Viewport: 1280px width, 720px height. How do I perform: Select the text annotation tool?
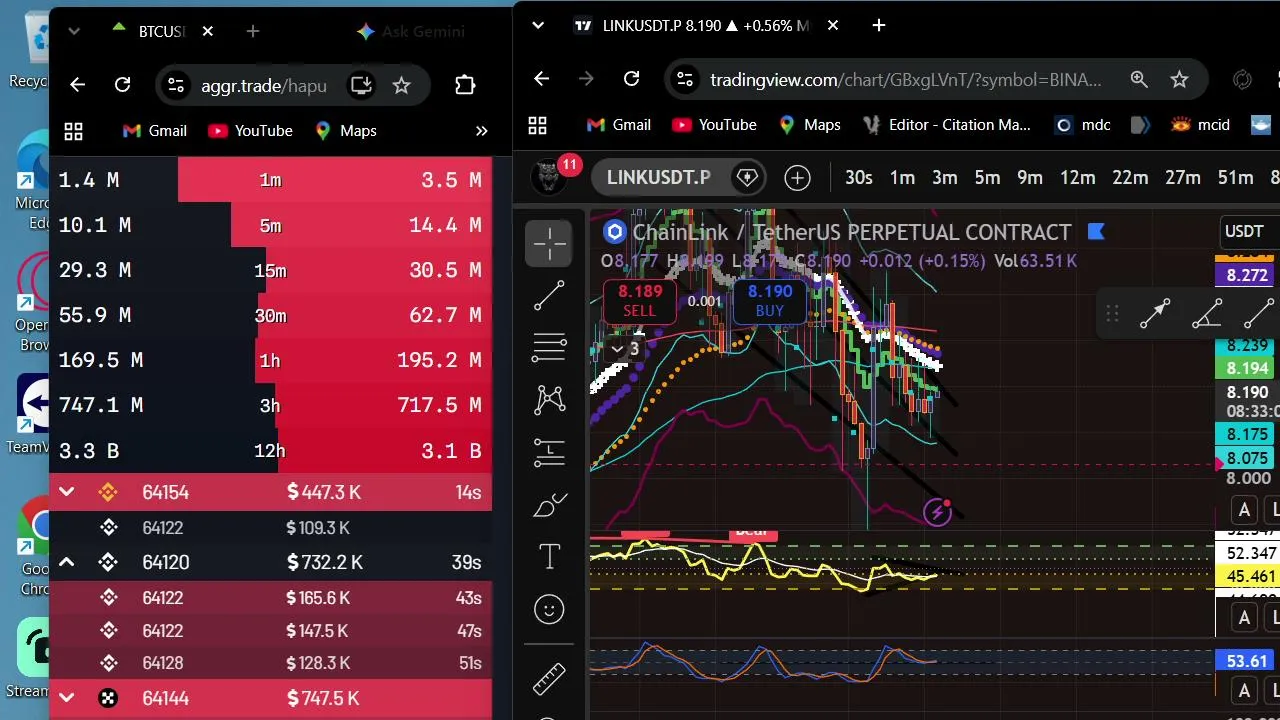pos(549,557)
